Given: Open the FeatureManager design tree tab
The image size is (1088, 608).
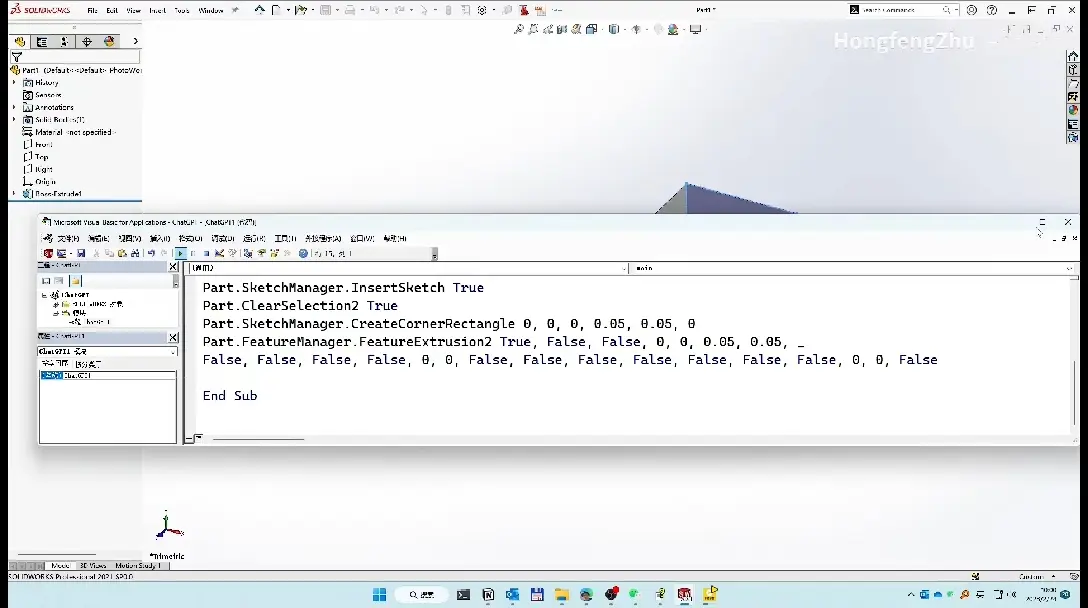Looking at the screenshot, I should click(20, 42).
